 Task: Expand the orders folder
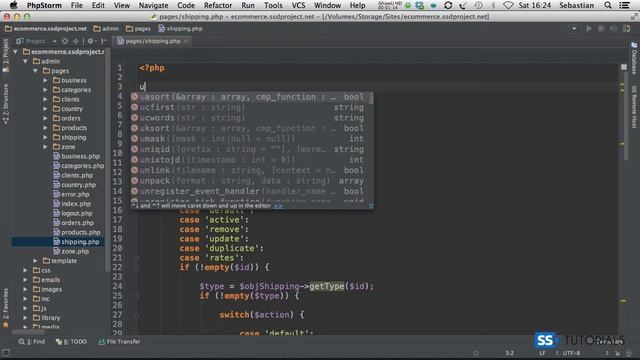coord(45,118)
